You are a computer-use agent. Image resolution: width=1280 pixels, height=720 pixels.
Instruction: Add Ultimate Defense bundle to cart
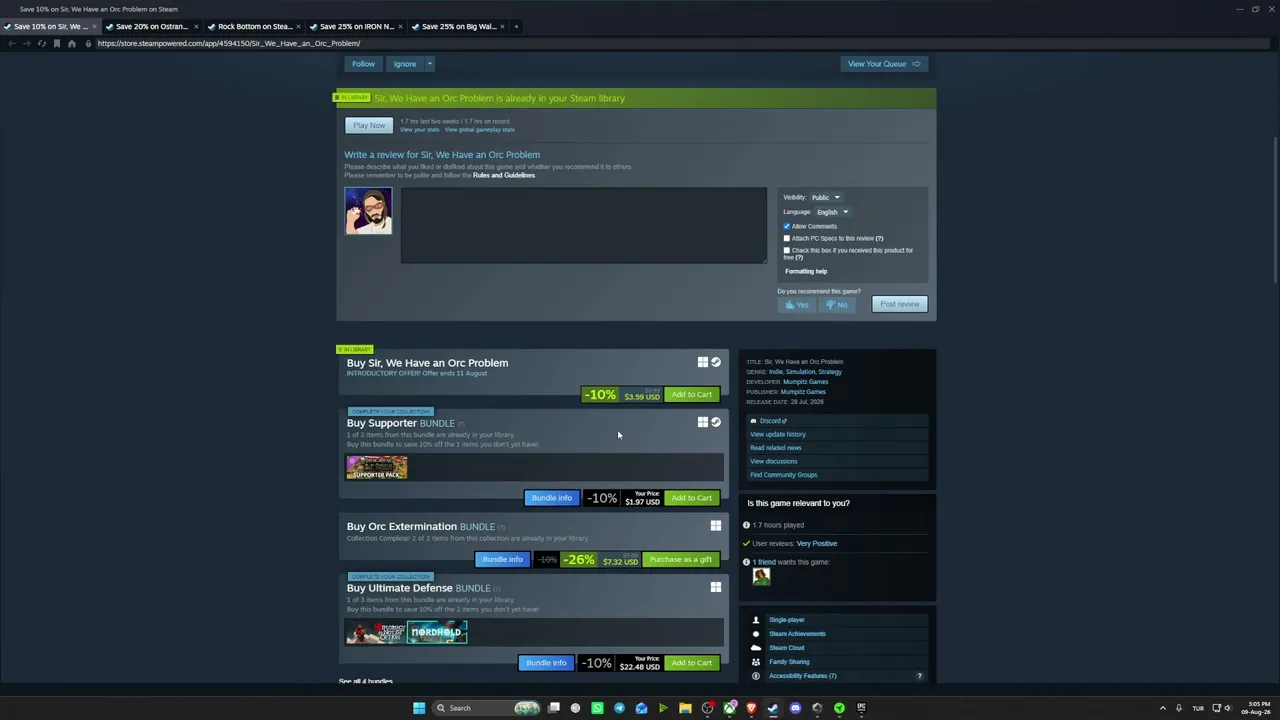coord(692,663)
